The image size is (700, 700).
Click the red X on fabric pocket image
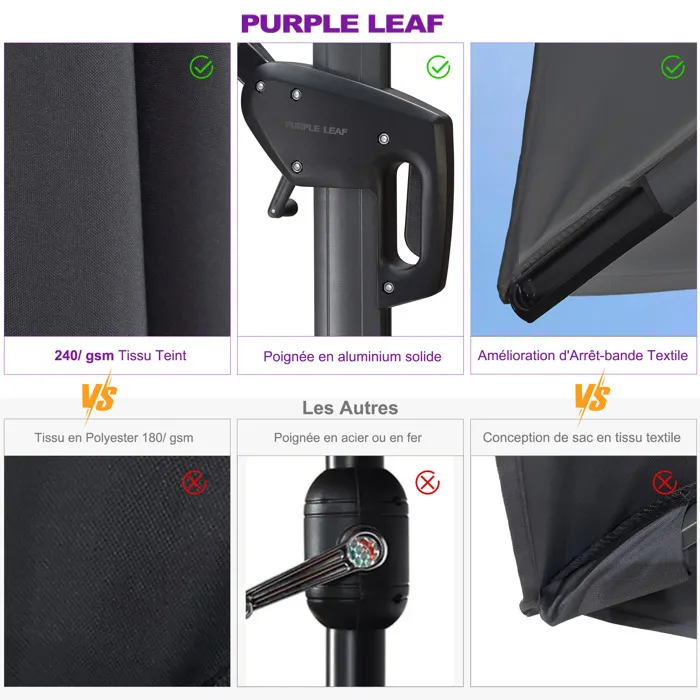(665, 483)
